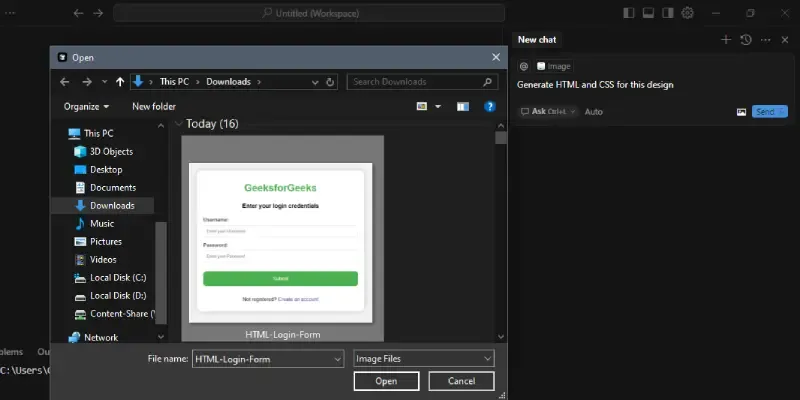This screenshot has width=800, height=400.
Task: Toggle bottom panel layout icon
Action: coord(648,13)
